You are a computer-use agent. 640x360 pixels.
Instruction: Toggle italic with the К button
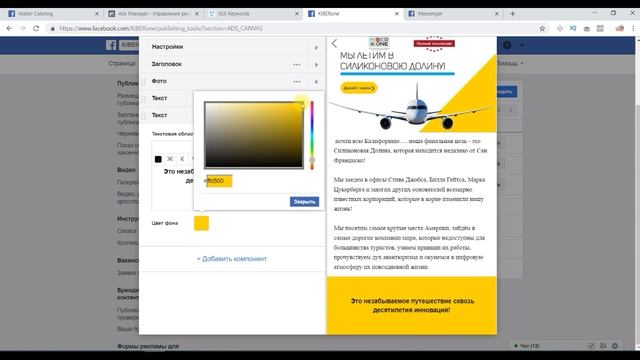pos(182,159)
